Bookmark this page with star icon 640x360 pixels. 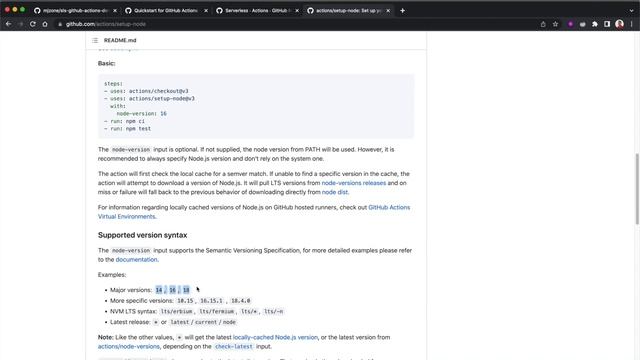pyautogui.click(x=556, y=24)
